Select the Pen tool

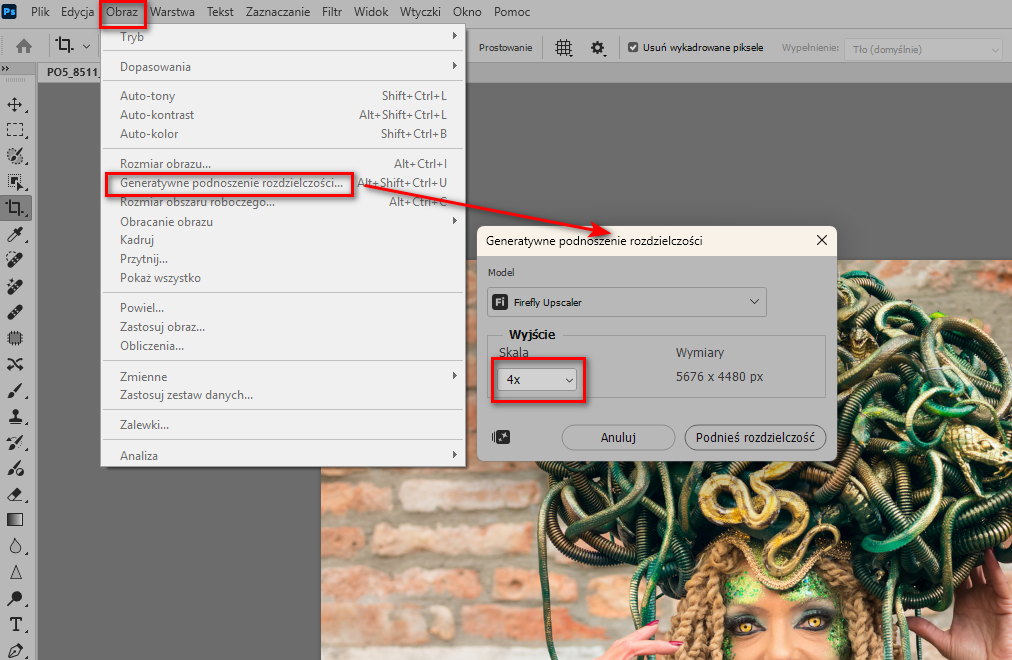[15, 650]
